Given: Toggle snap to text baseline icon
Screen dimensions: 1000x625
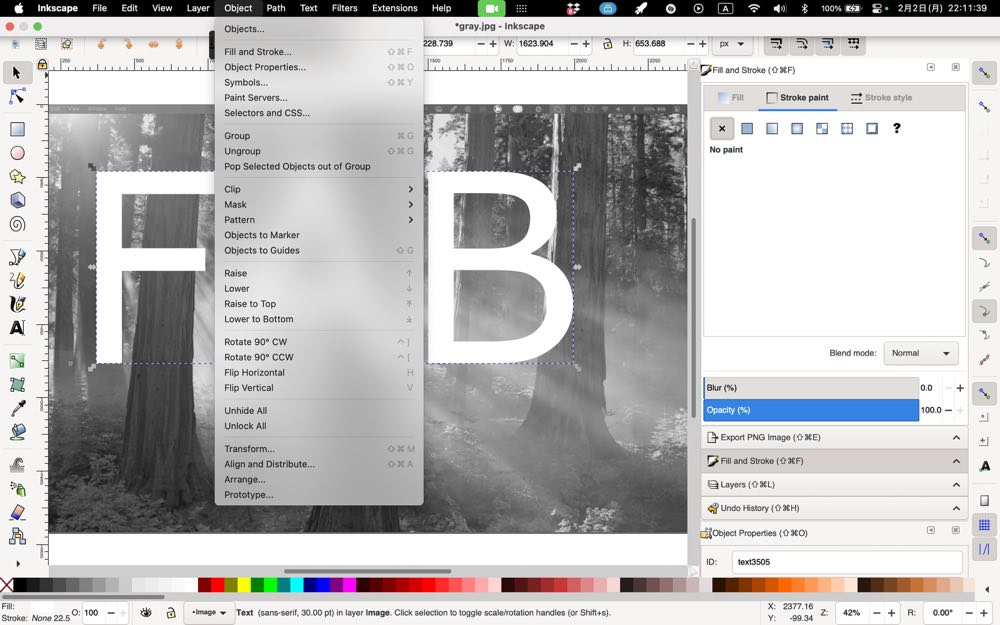Looking at the screenshot, I should point(985,466).
